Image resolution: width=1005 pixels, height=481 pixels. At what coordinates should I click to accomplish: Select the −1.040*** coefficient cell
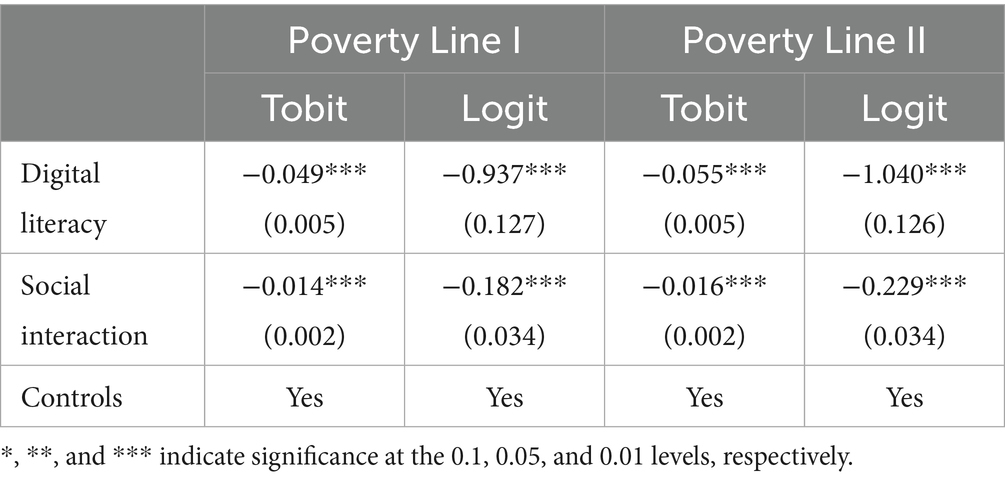point(904,175)
